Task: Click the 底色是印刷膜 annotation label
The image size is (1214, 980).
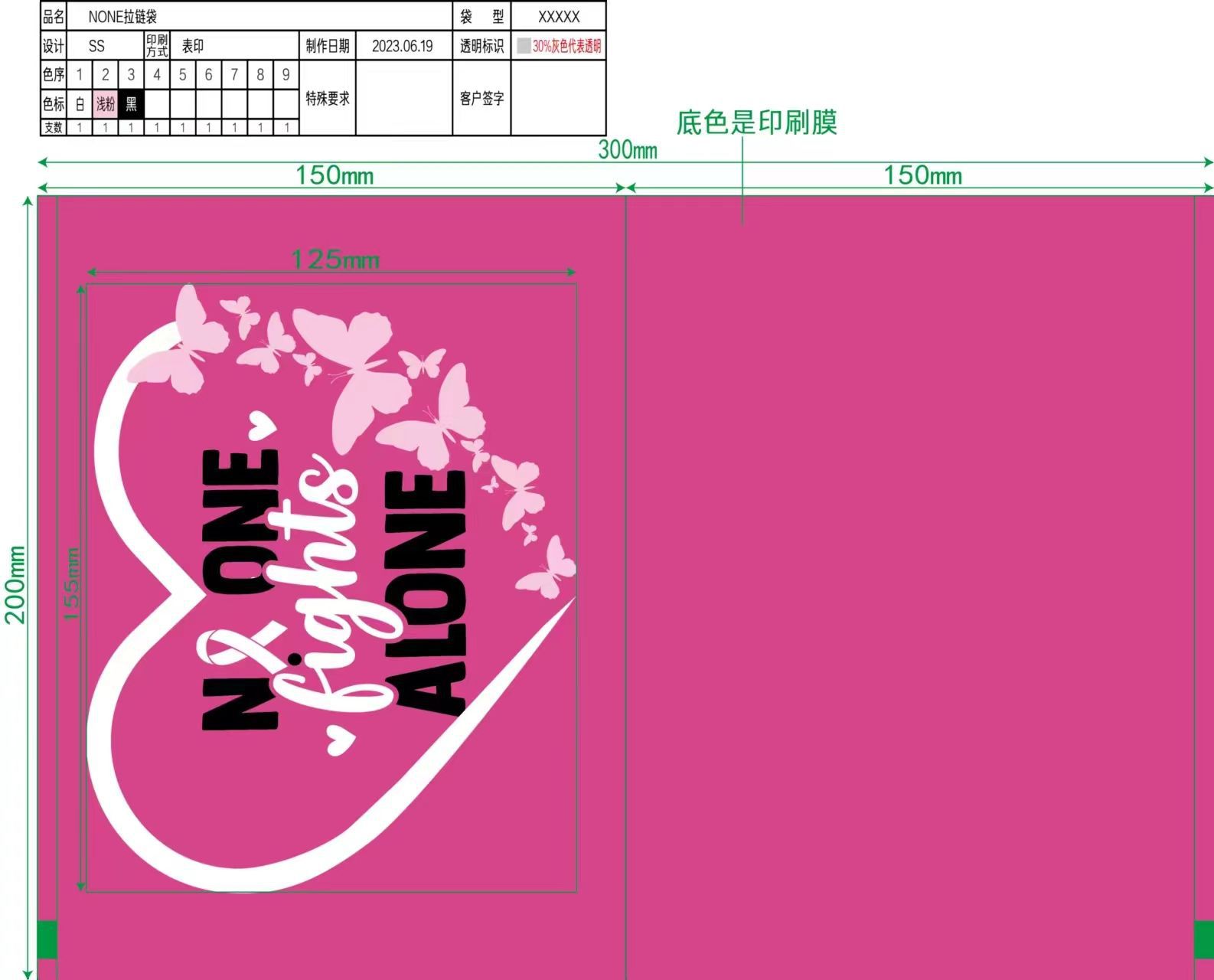Action: (x=757, y=122)
